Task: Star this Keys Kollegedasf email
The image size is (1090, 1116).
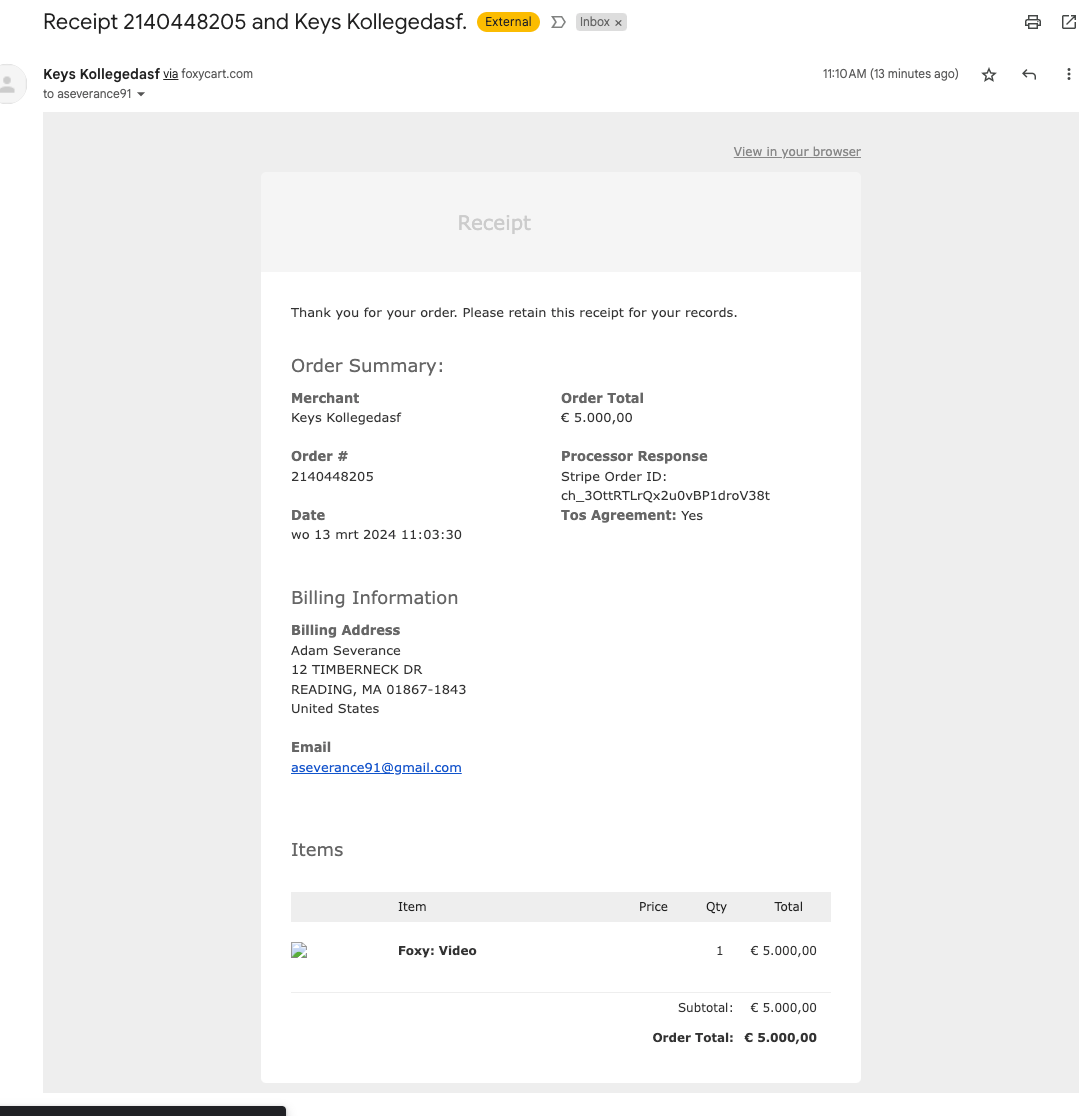Action: 989,75
